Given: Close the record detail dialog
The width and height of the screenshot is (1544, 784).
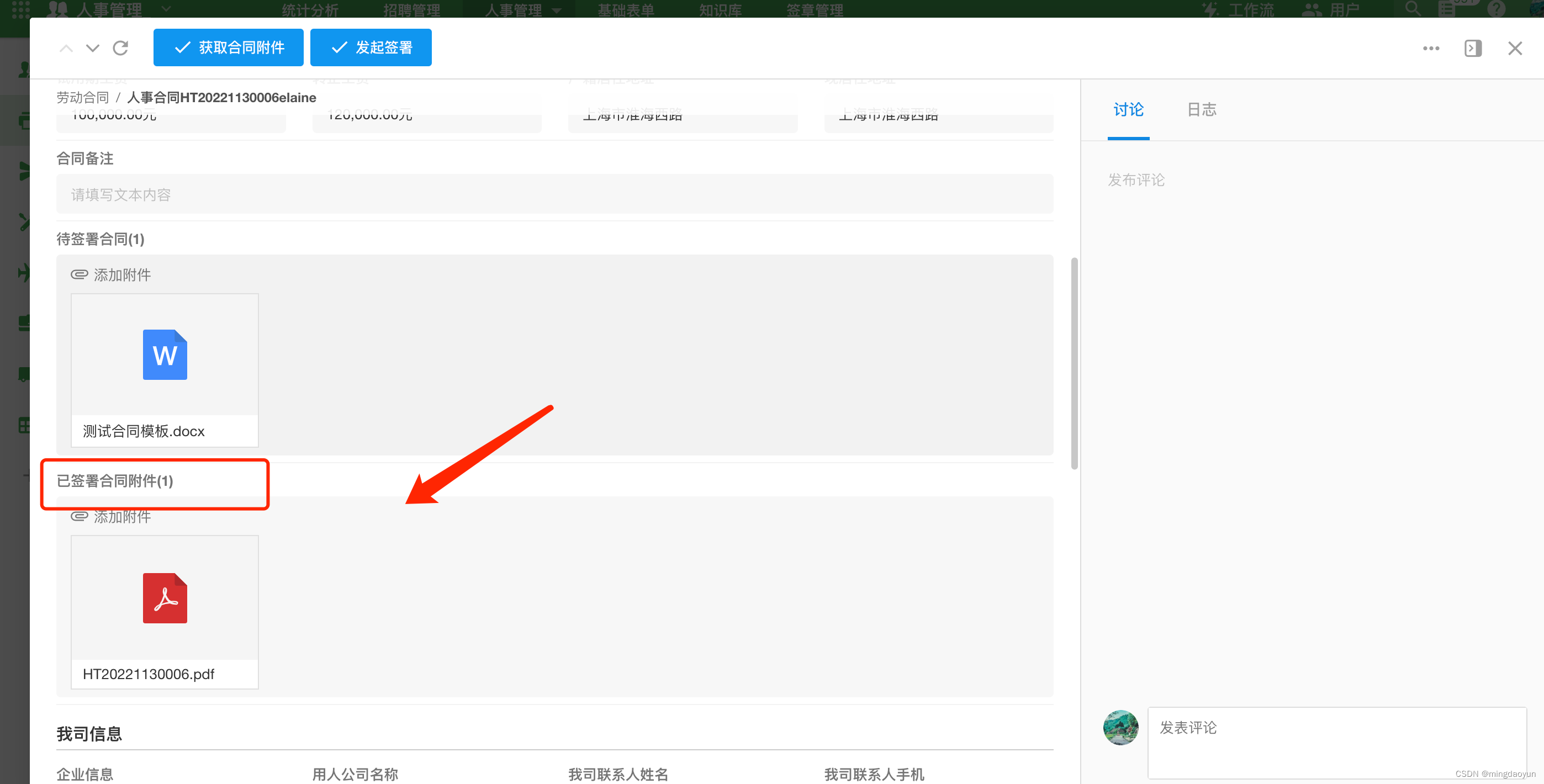Looking at the screenshot, I should tap(1515, 48).
